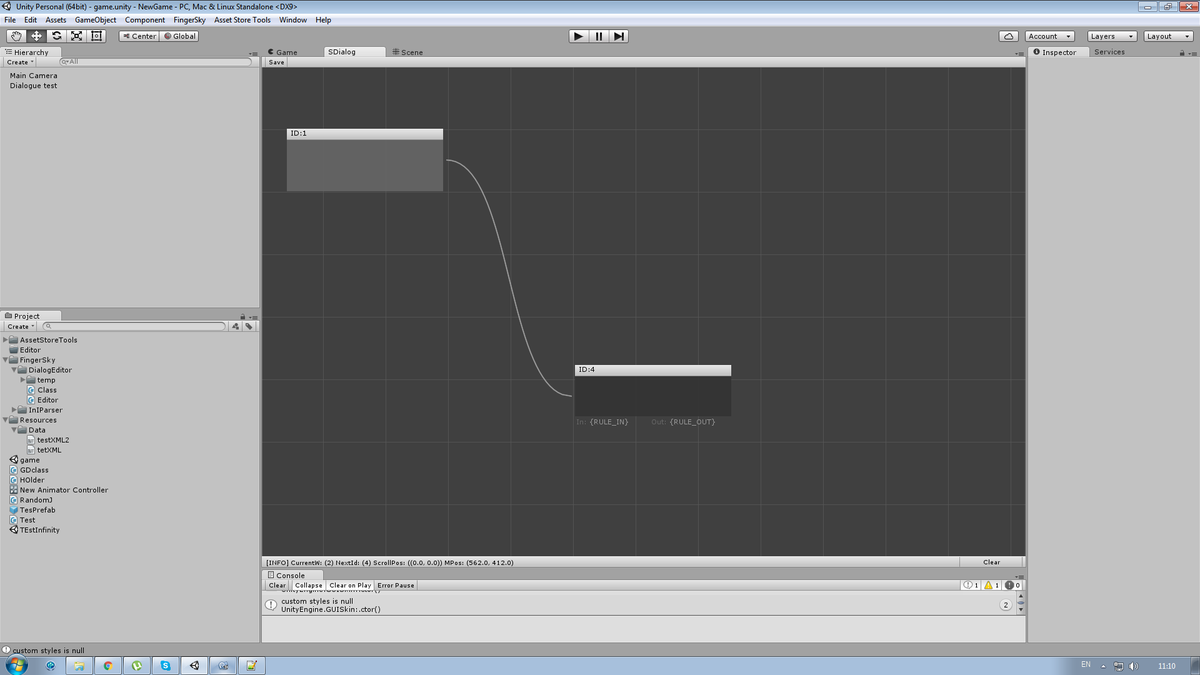
Task: Switch to the Scene tab
Action: coord(408,52)
